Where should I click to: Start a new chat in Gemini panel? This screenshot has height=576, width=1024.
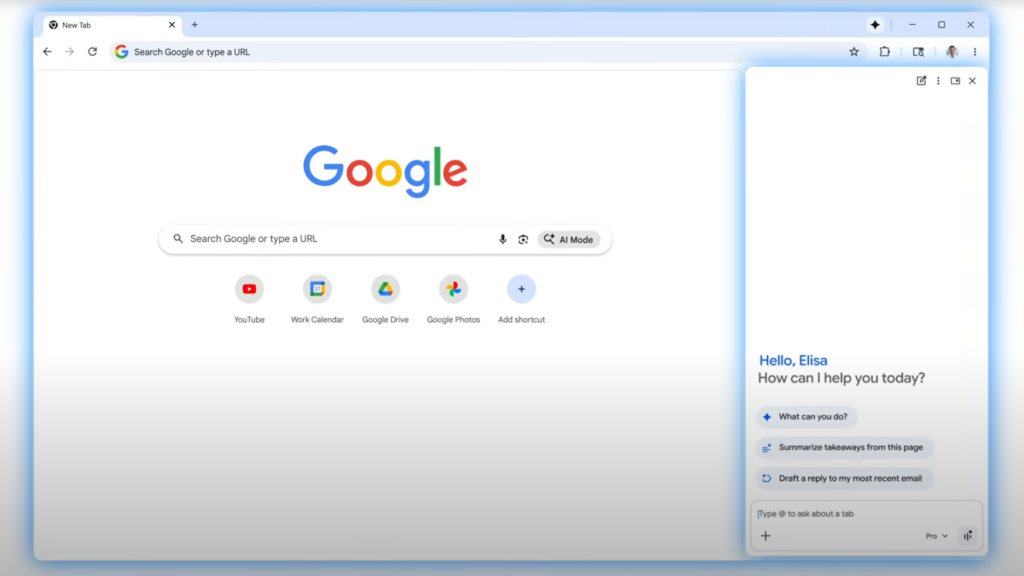pyautogui.click(x=921, y=81)
